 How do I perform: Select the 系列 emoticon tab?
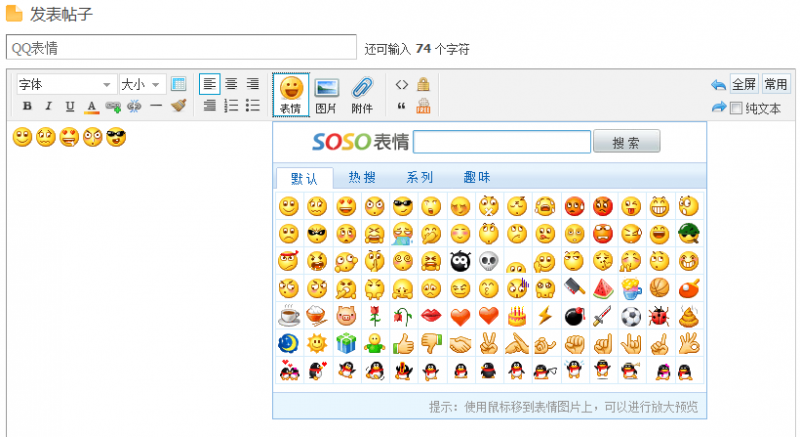tap(420, 177)
